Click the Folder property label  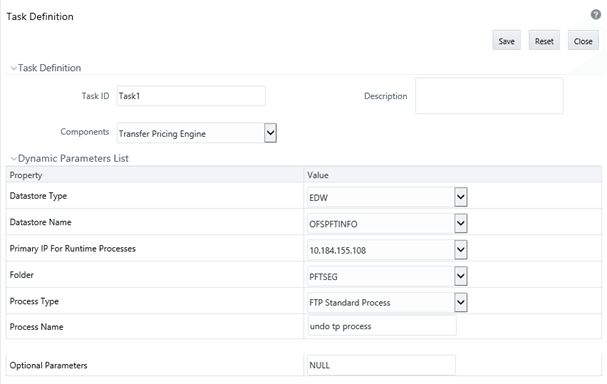click(22, 275)
